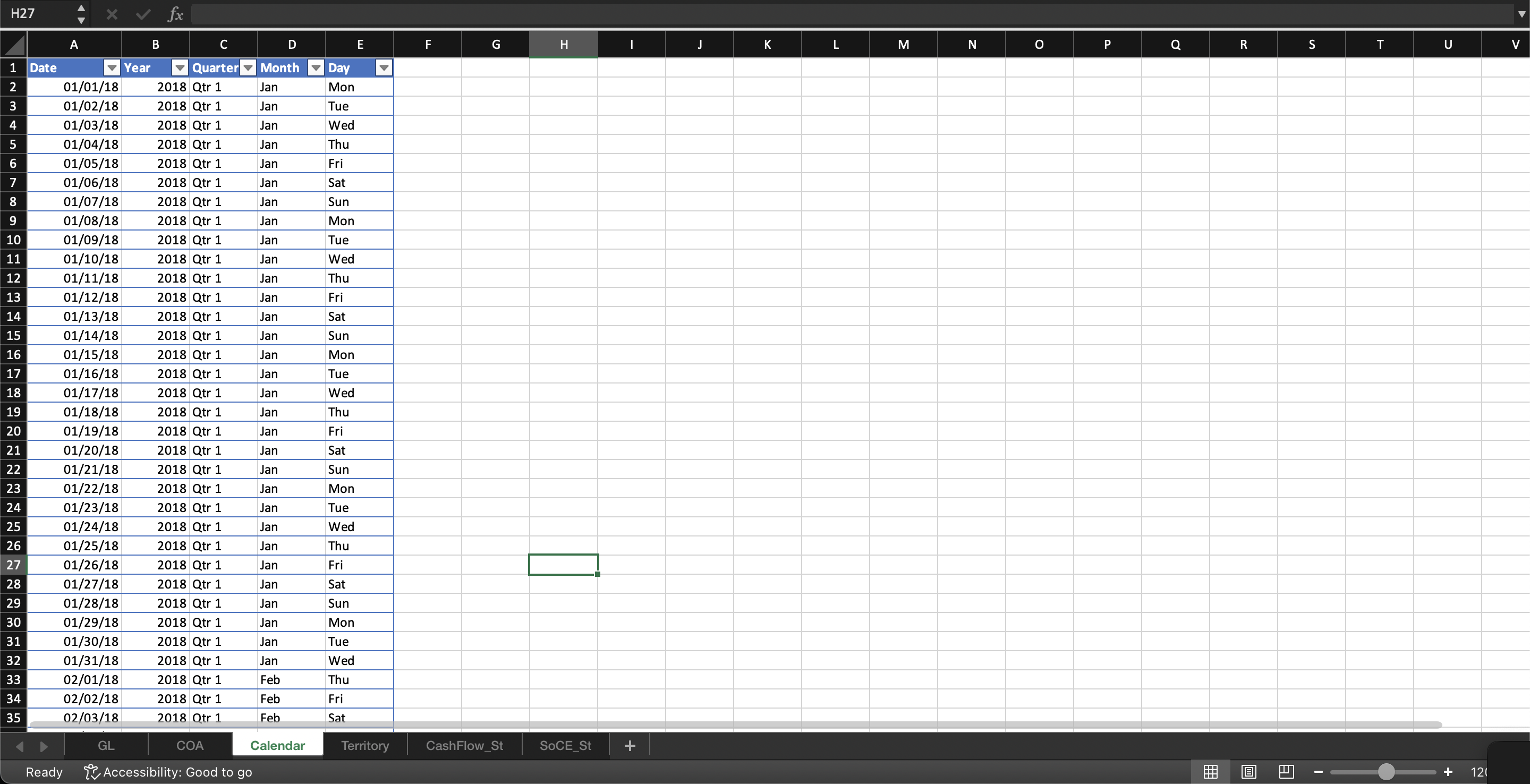Image resolution: width=1530 pixels, height=784 pixels.
Task: Open the CashFlow_St sheet tab
Action: click(464, 745)
